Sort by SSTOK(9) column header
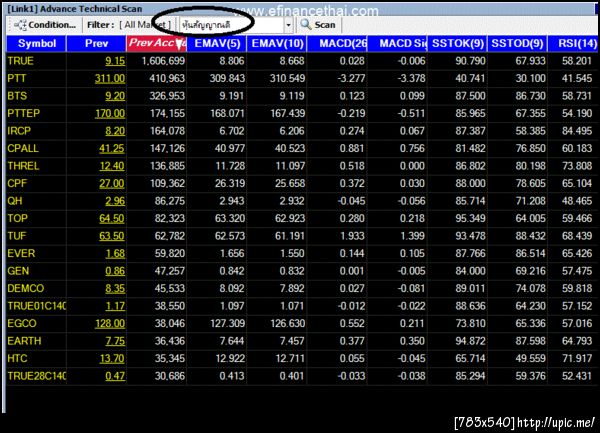The width and height of the screenshot is (600, 433). 458,43
